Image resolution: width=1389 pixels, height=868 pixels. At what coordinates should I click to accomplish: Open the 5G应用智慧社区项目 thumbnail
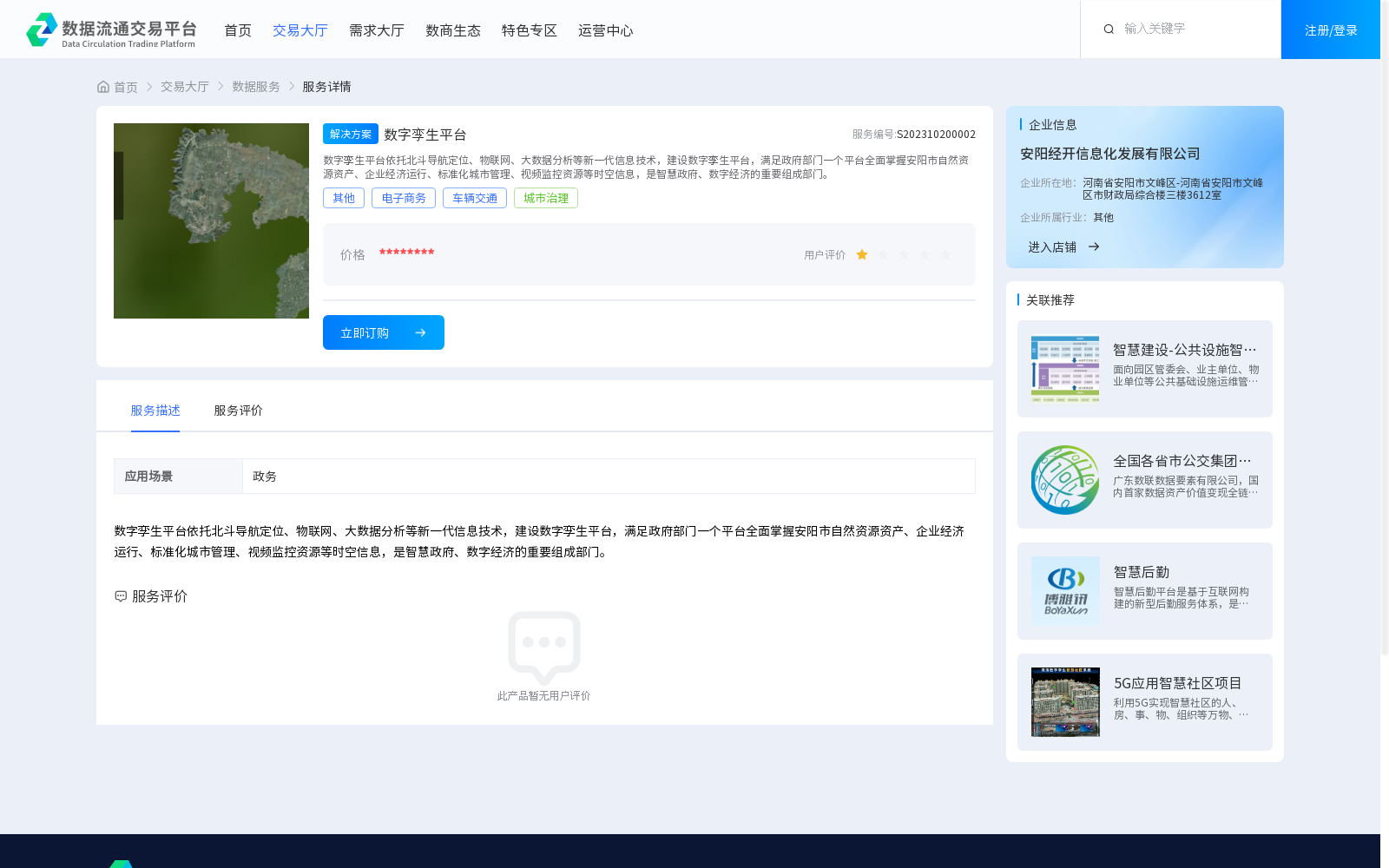pyautogui.click(x=1065, y=702)
